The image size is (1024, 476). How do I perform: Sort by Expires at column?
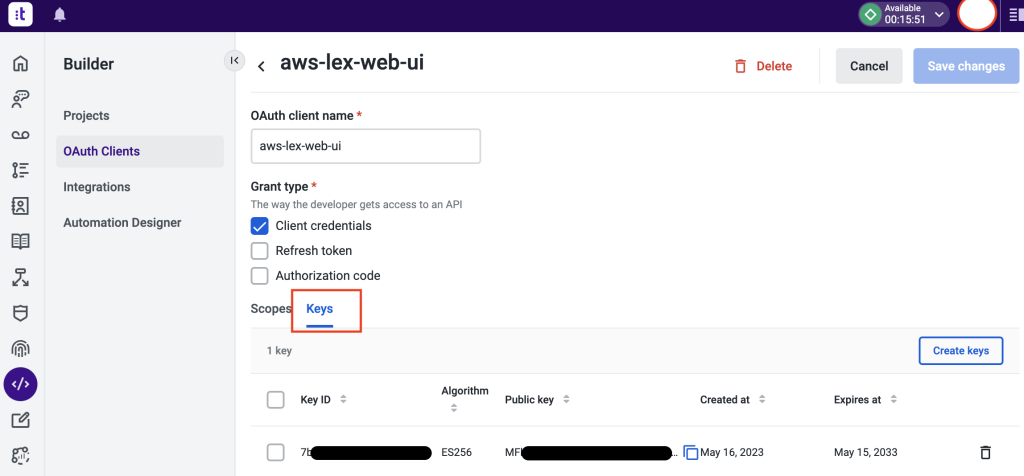(x=894, y=400)
